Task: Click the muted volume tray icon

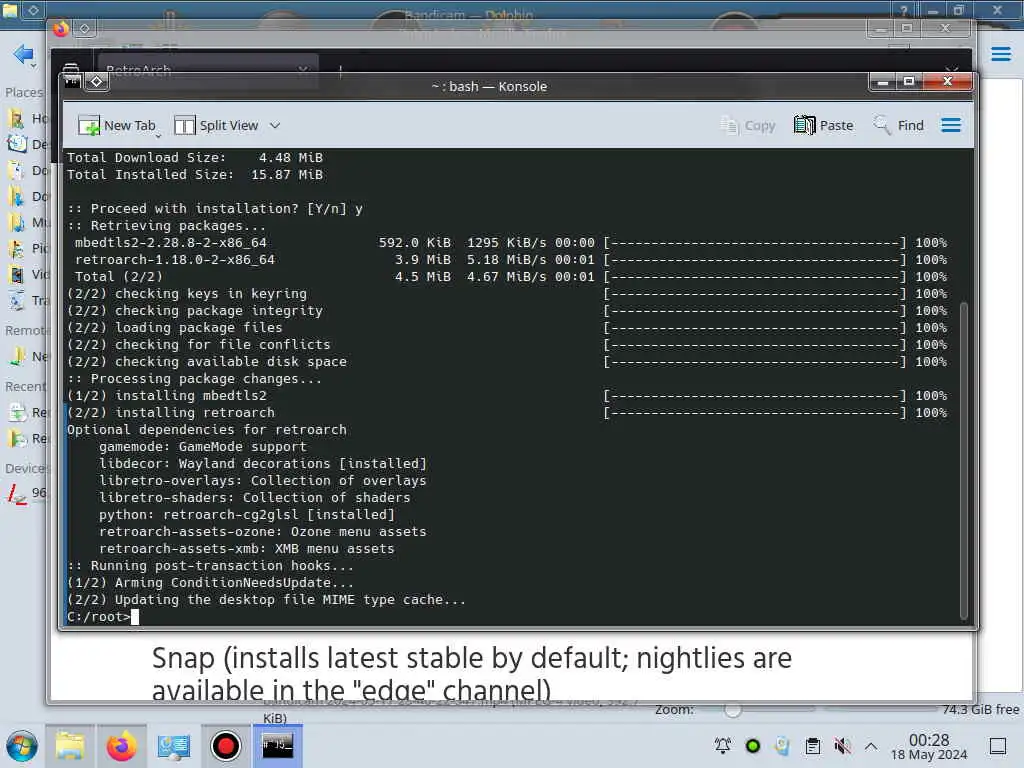Action: pos(842,746)
